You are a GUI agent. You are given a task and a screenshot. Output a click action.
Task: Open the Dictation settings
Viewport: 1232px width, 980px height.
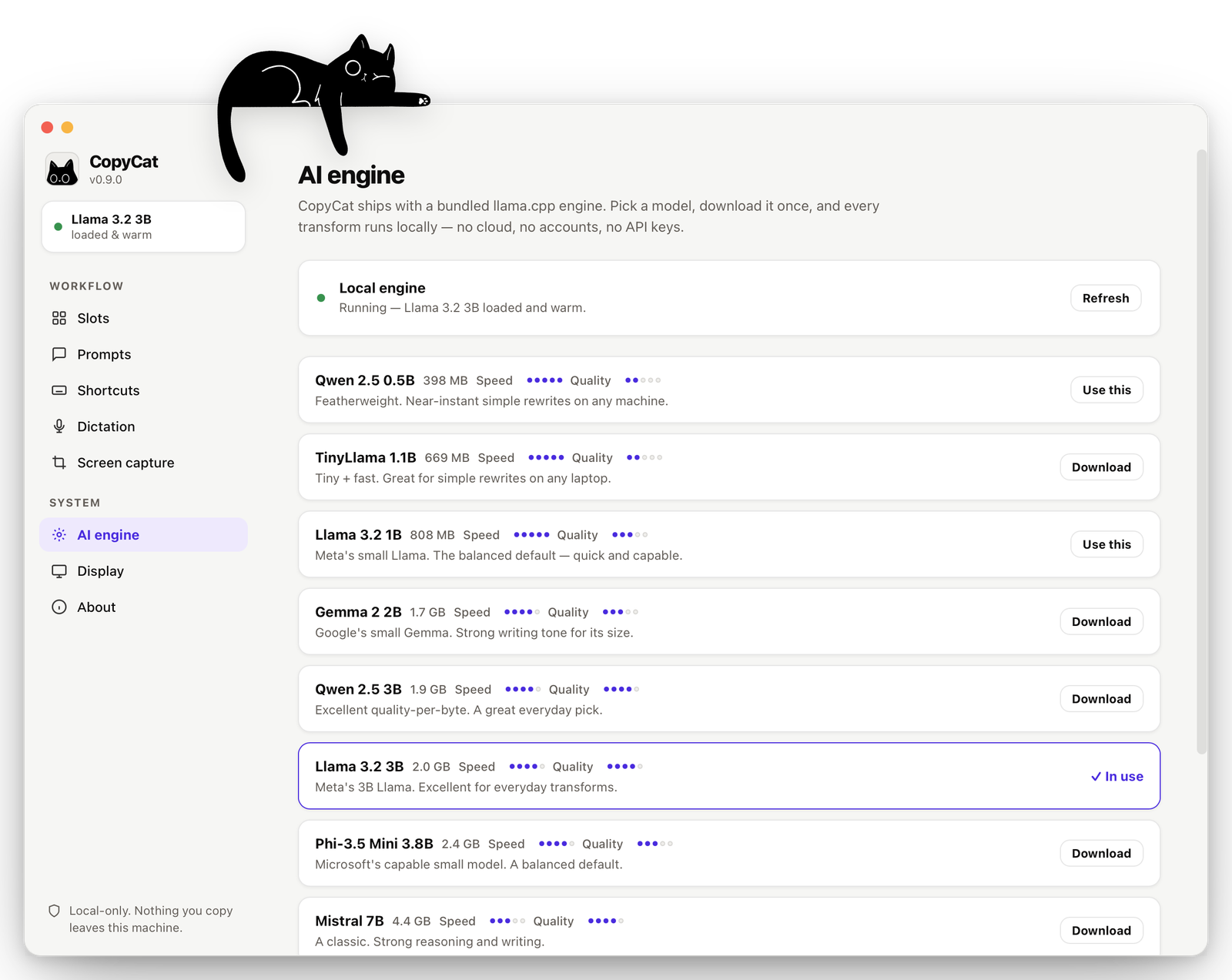[x=143, y=426]
